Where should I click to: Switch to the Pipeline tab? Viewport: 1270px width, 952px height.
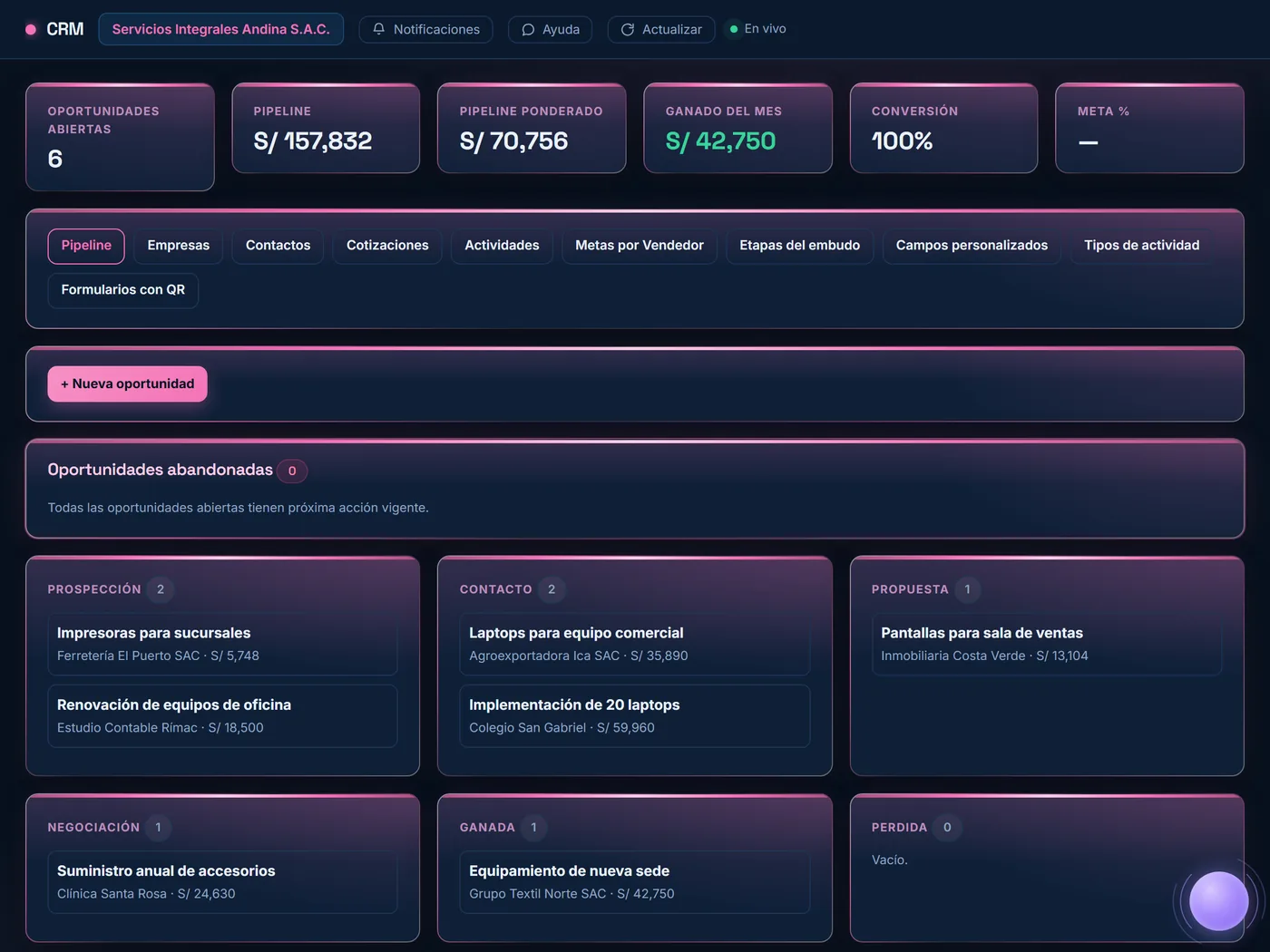[x=86, y=246]
